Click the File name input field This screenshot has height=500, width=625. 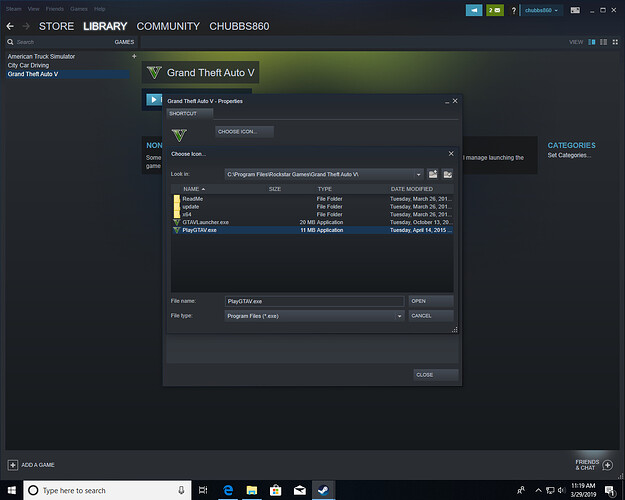(x=314, y=300)
